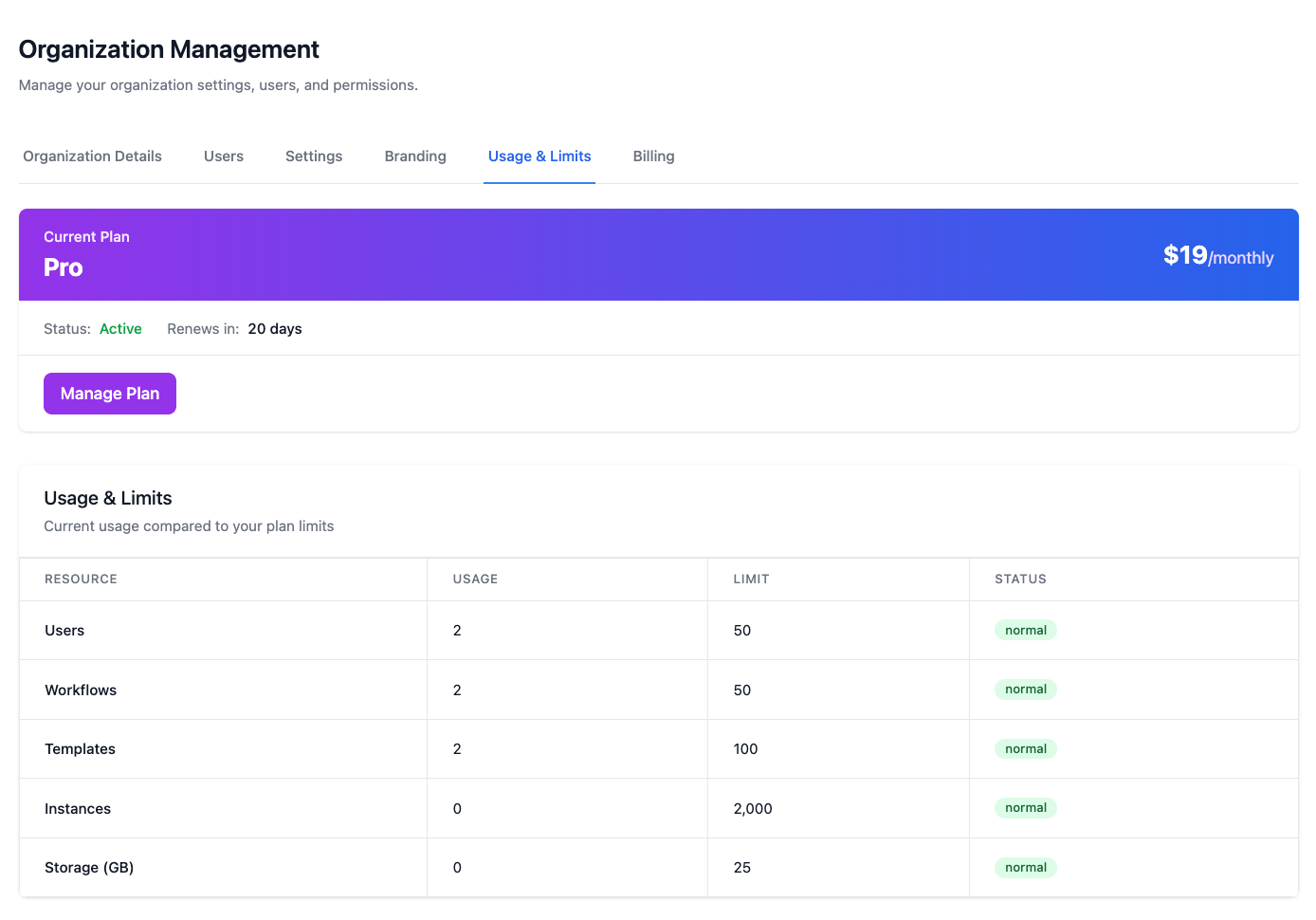Go to the Settings tab
Image resolution: width=1316 pixels, height=920 pixels.
(x=314, y=156)
